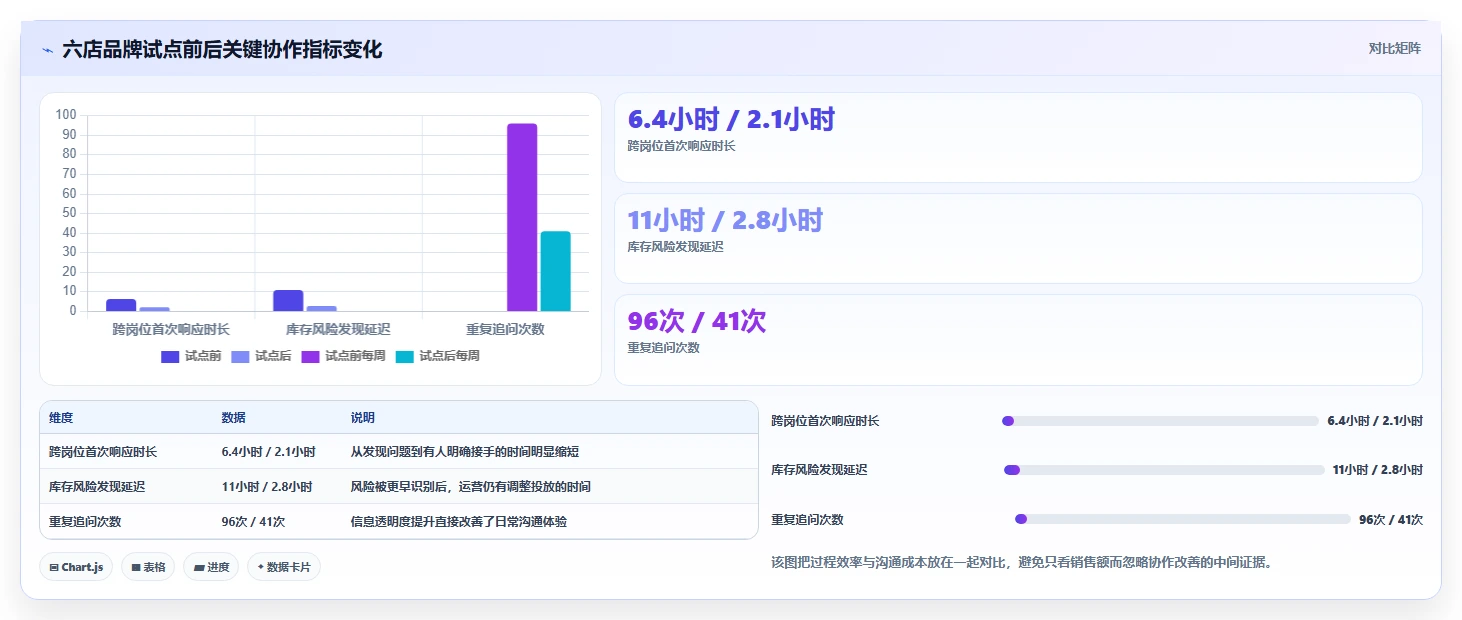
Task: Select table cell 重复追问次数
Action: (x=85, y=522)
